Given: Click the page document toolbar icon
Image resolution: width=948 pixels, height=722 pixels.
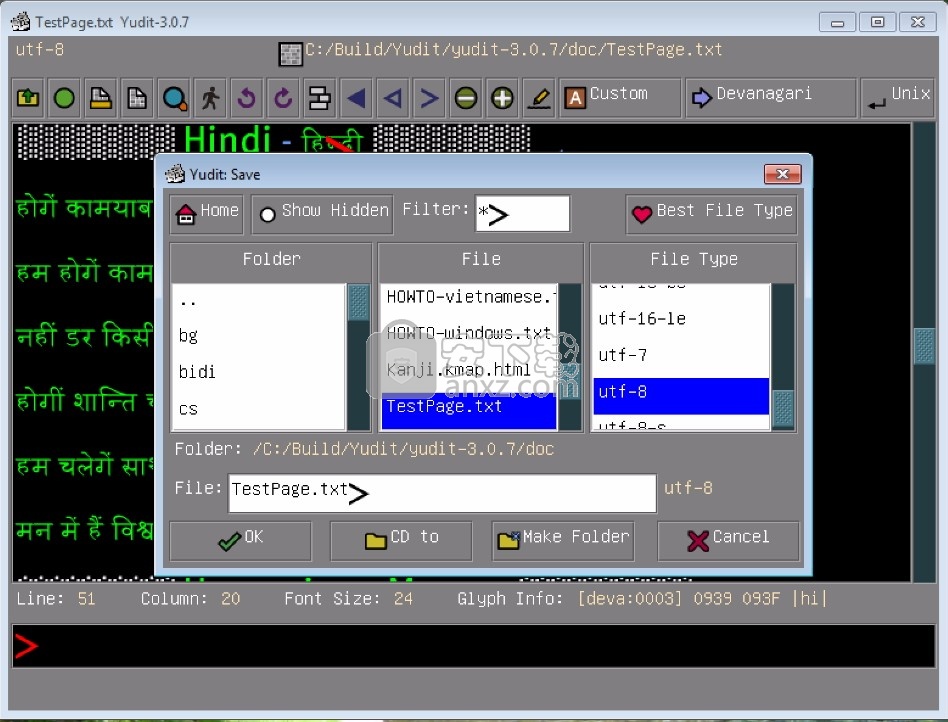Looking at the screenshot, I should [137, 97].
